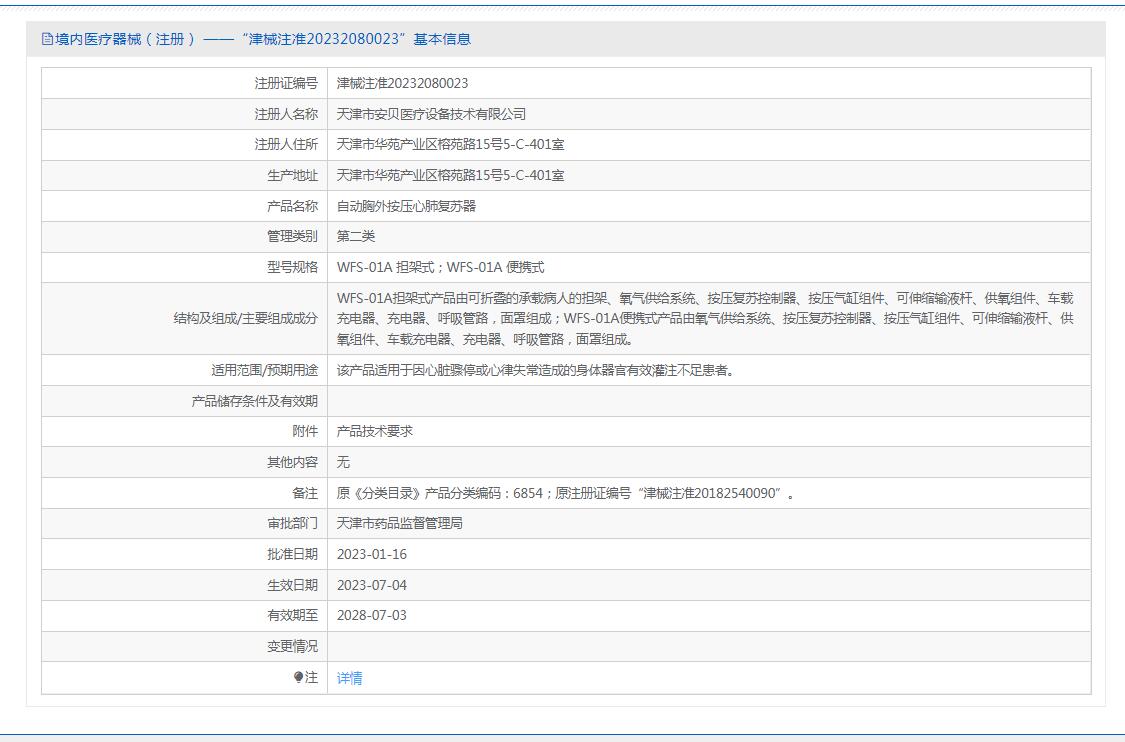Click effective date 2023-07-04
The width and height of the screenshot is (1125, 742).
[372, 585]
